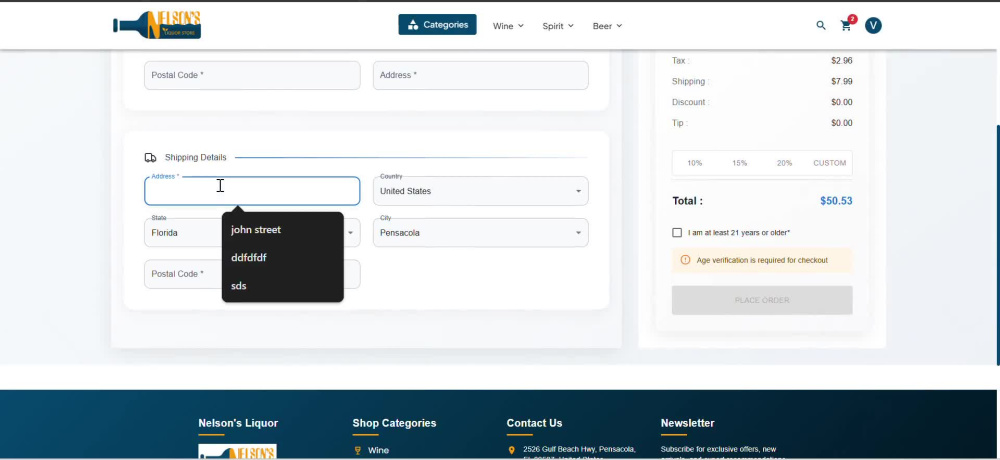Click the Total amount $50.53
This screenshot has height=460, width=1000.
836,201
